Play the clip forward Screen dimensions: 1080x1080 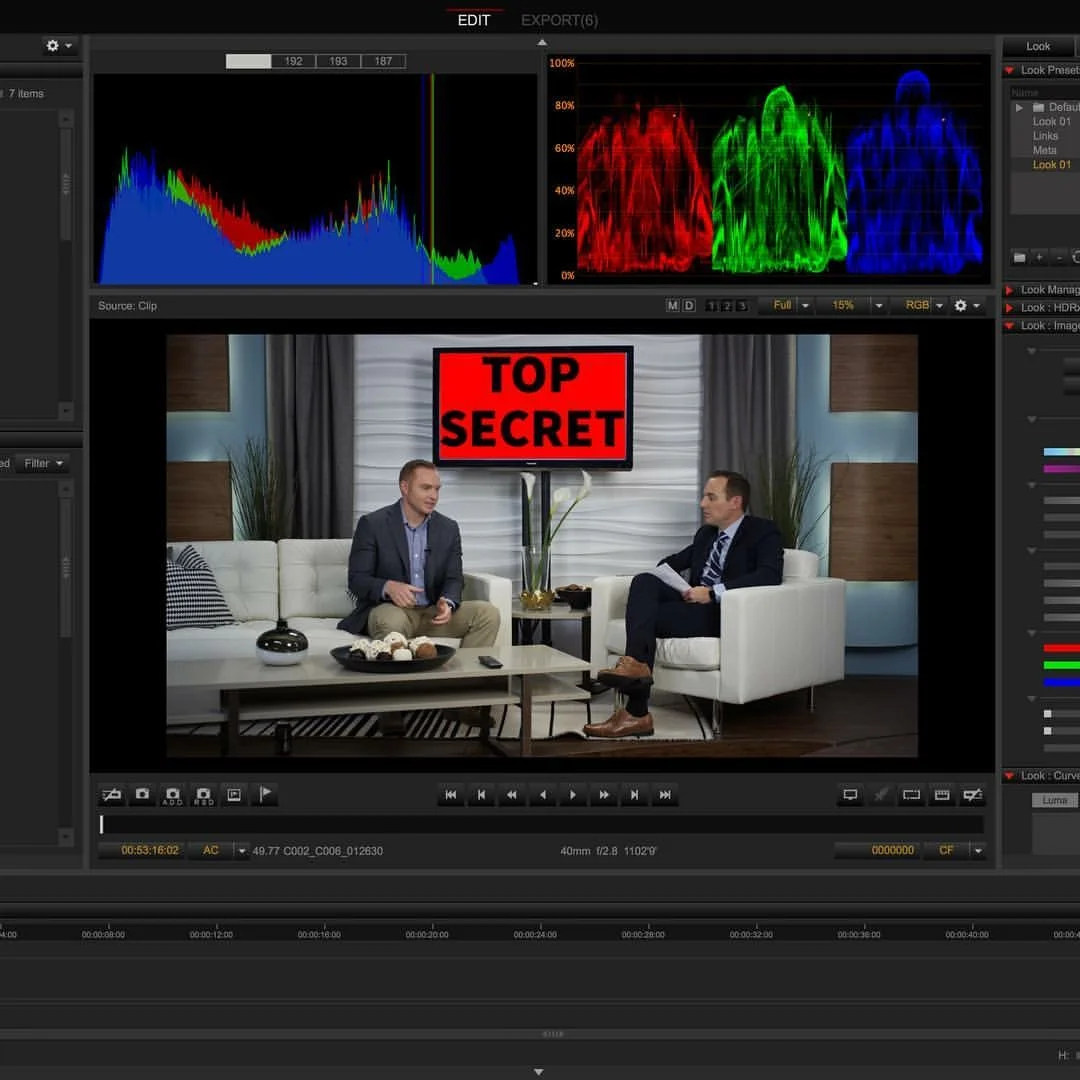[x=573, y=795]
